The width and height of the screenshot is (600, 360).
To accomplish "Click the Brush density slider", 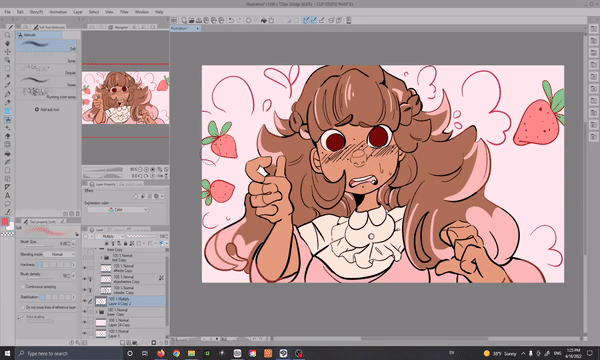I will (40, 278).
